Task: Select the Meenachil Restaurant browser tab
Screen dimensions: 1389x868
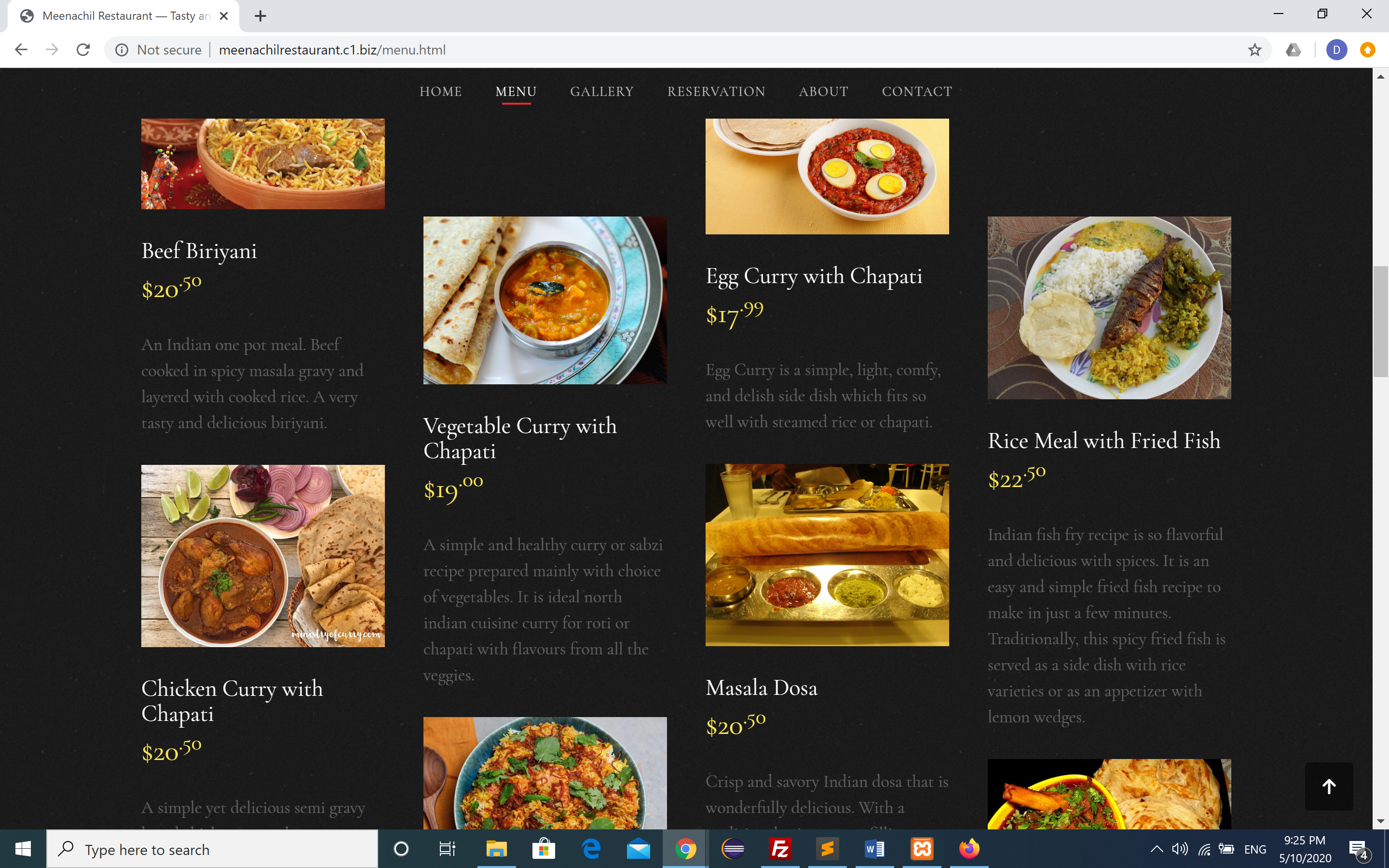Action: pyautogui.click(x=123, y=16)
